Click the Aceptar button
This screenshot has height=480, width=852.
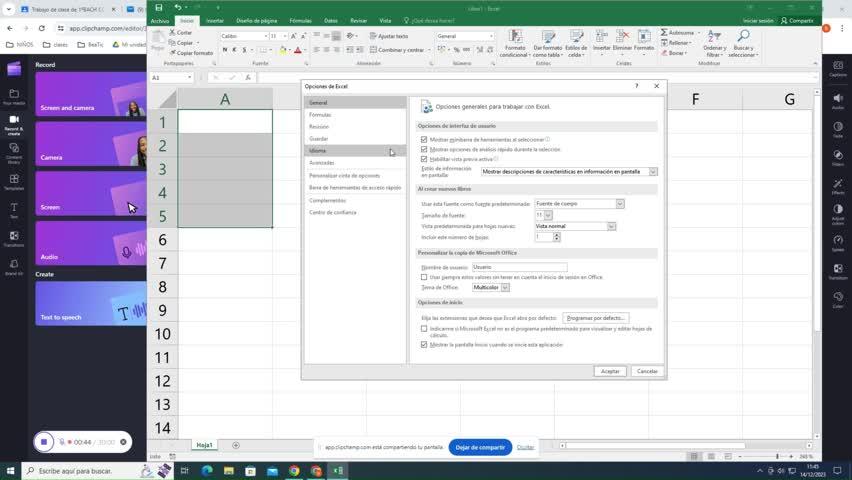click(610, 371)
